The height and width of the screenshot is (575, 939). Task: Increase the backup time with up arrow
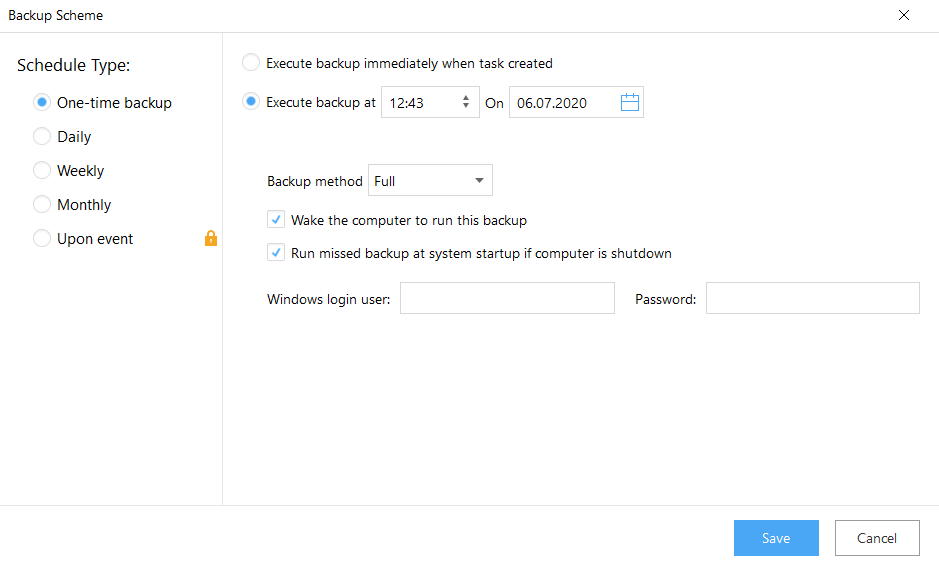466,98
